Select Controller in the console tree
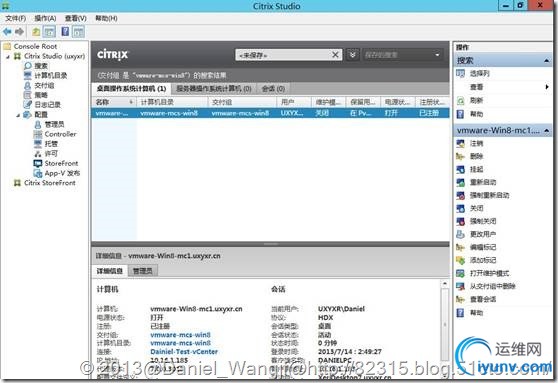 (60, 134)
